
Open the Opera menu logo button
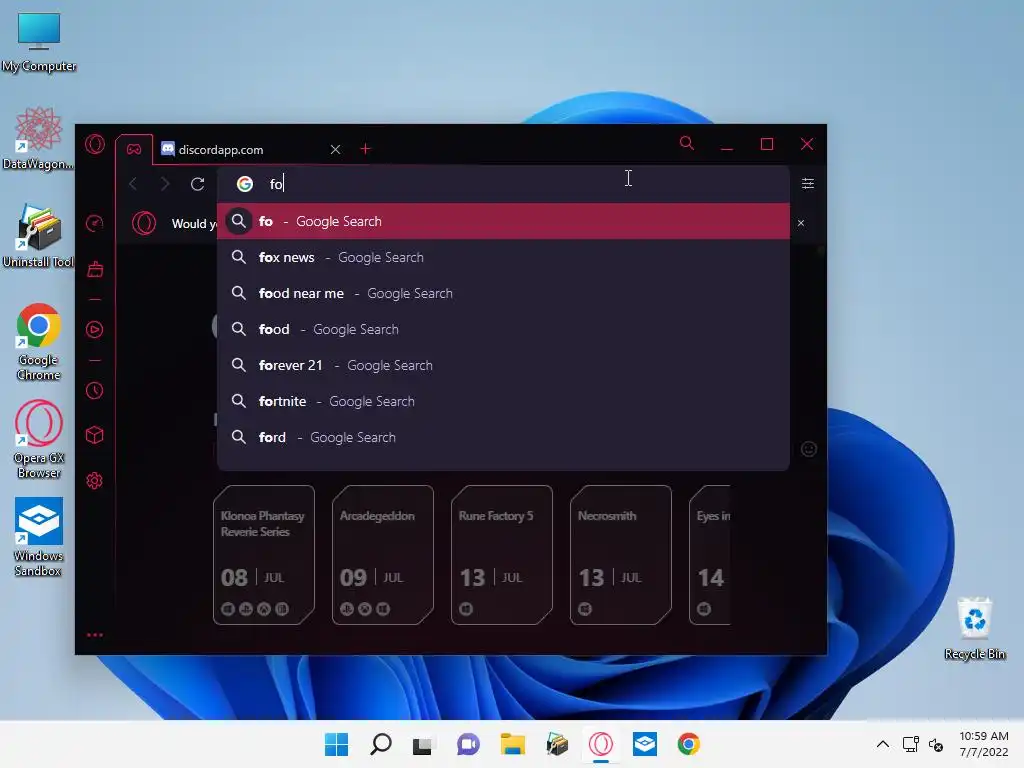pyautogui.click(x=95, y=144)
